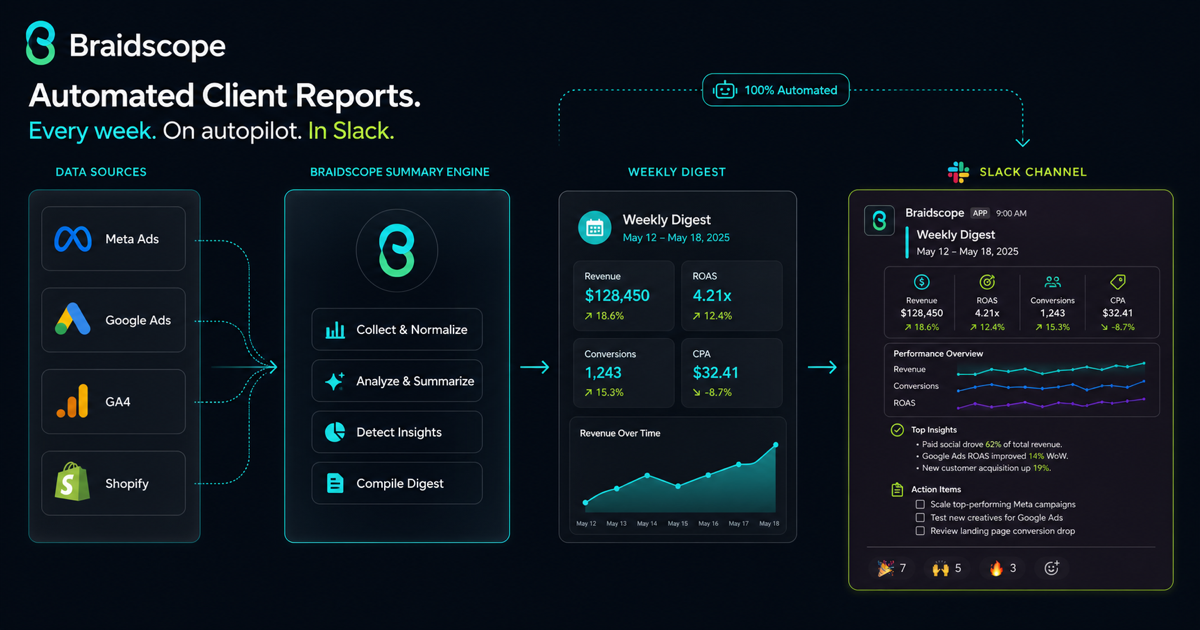Click the Braidscope logo icon in the header
The height and width of the screenshot is (630, 1200).
coord(40,45)
